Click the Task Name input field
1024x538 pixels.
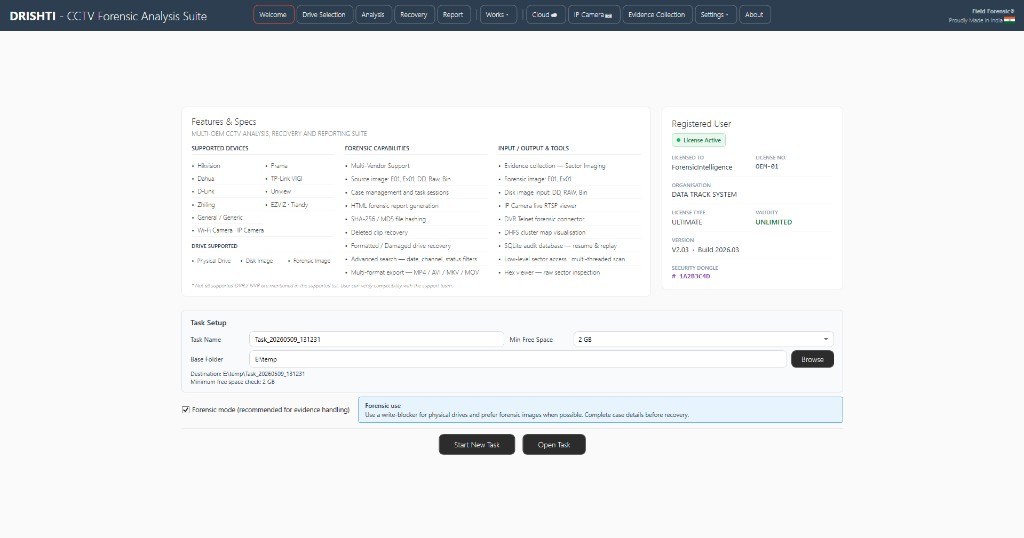(x=376, y=340)
